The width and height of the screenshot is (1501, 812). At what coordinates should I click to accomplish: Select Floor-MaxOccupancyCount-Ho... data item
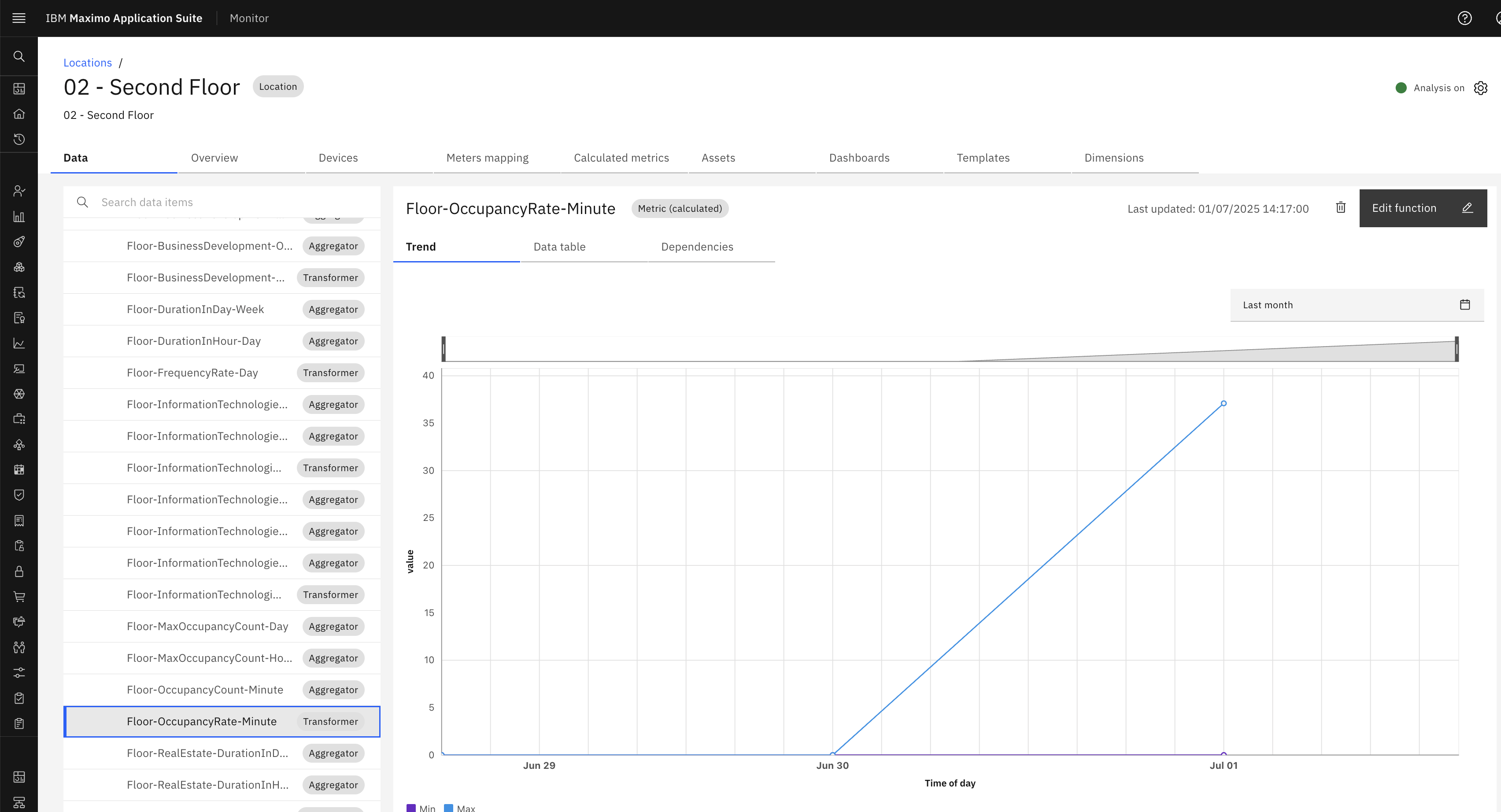(x=222, y=657)
